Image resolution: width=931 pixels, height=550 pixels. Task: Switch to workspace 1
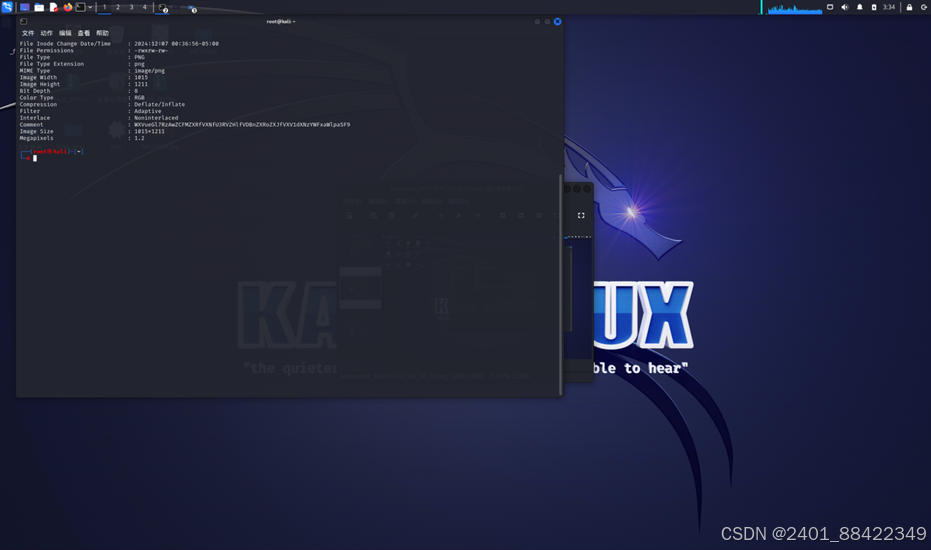coord(104,7)
